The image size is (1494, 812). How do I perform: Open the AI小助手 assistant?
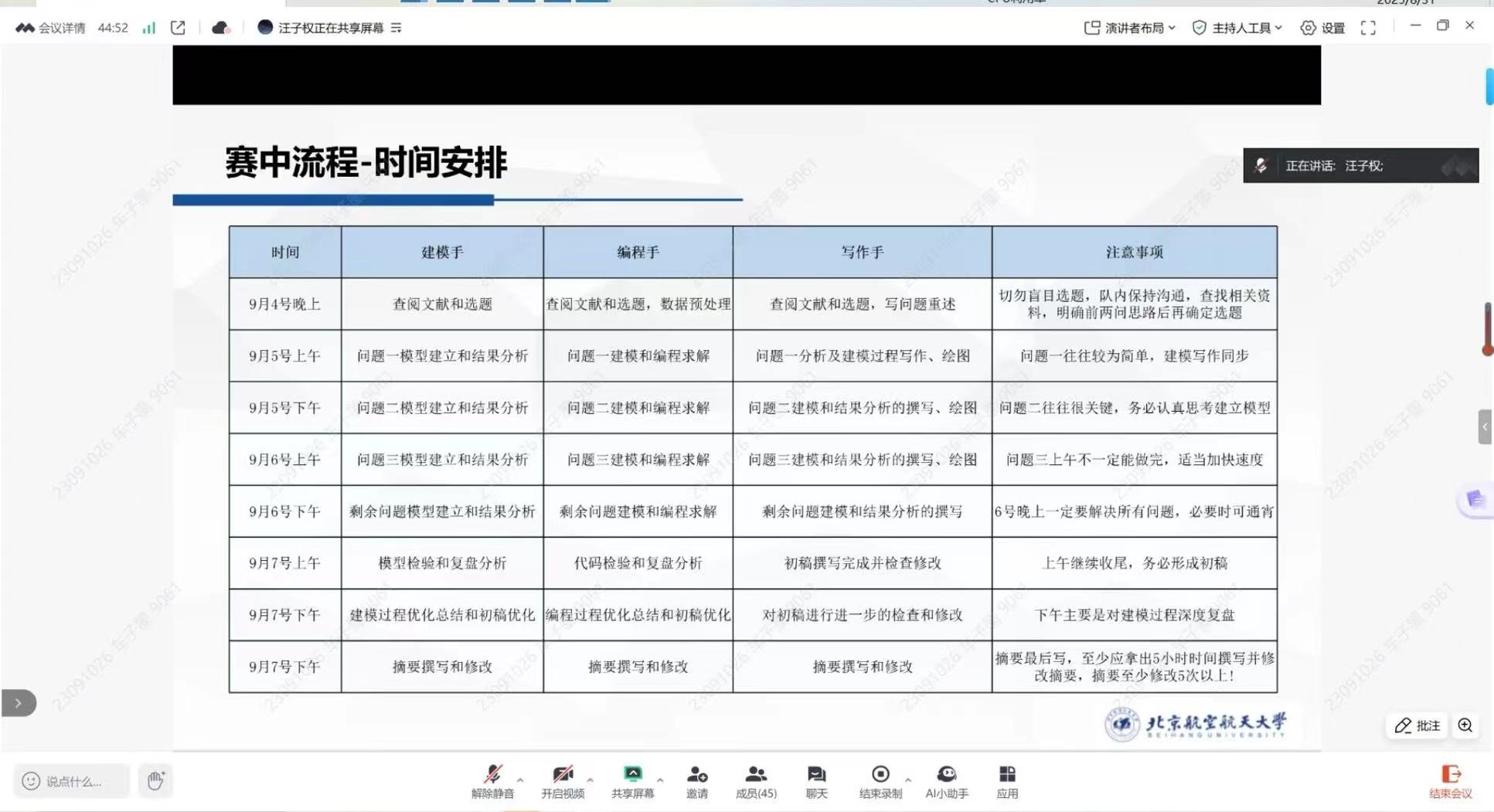tap(946, 781)
